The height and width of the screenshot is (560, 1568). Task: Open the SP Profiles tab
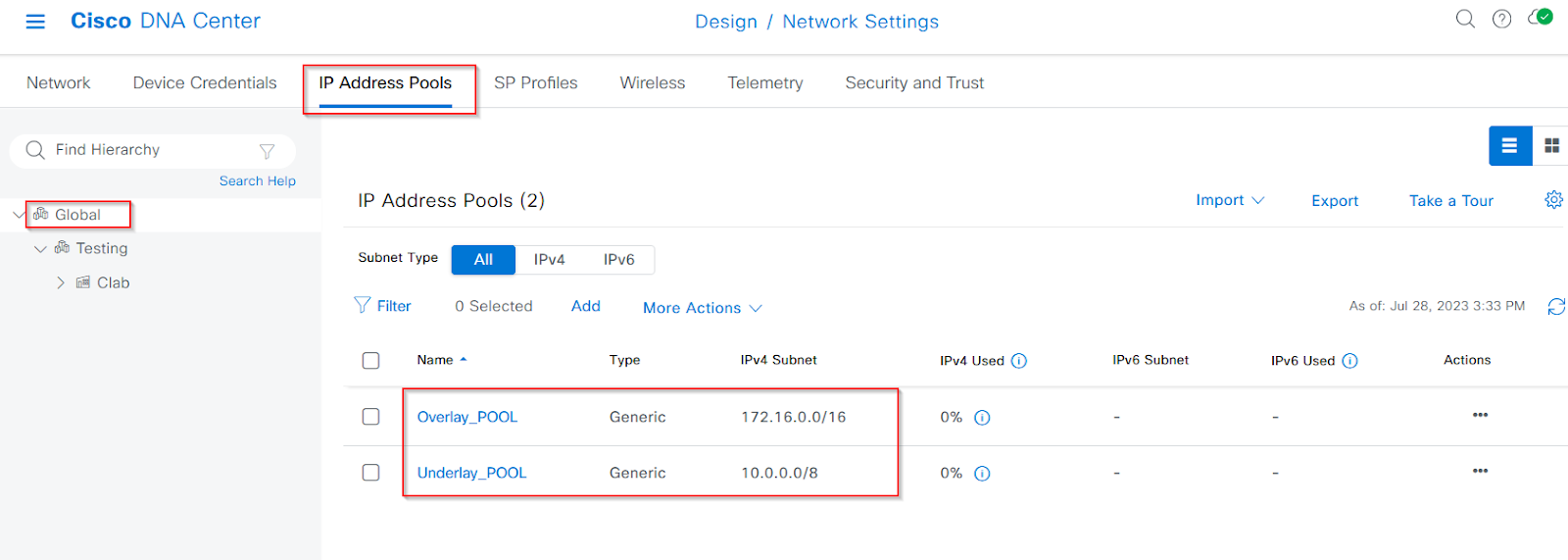(x=536, y=83)
